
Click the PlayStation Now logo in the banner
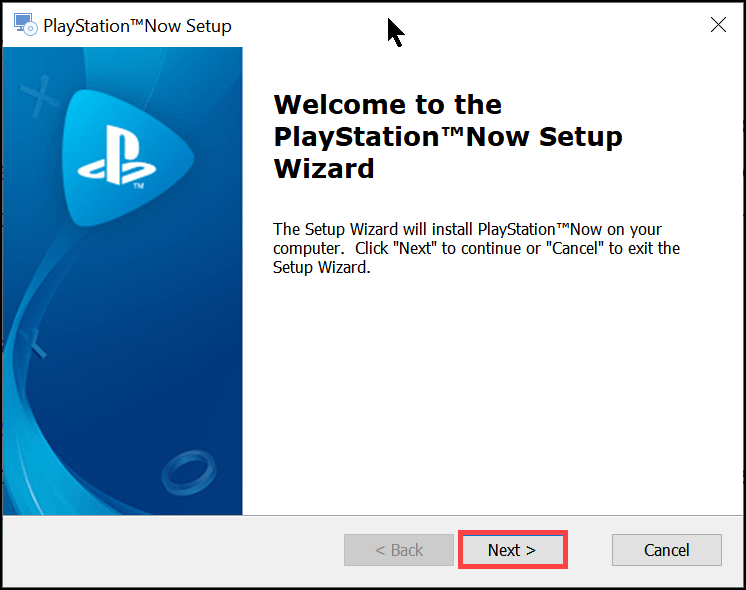coord(127,157)
